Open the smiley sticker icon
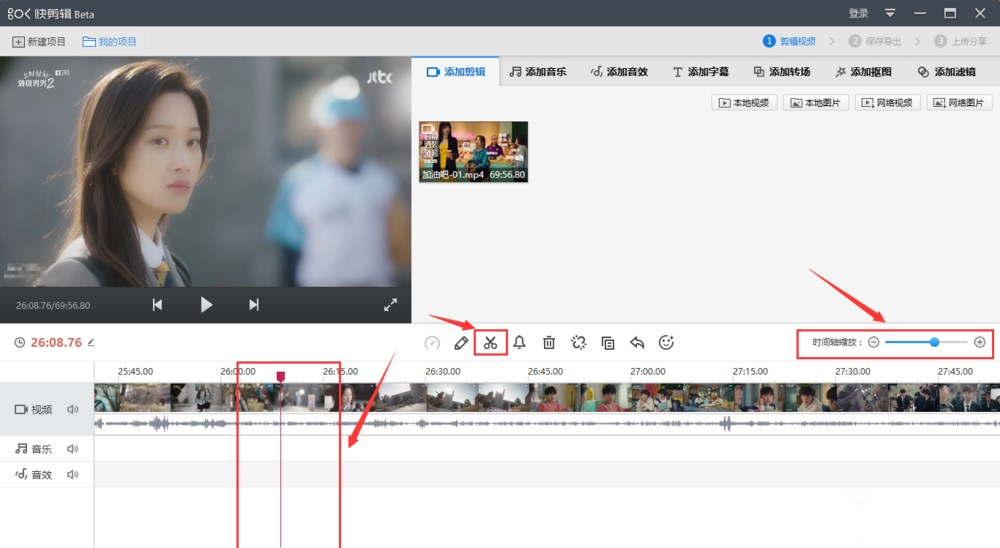 tap(666, 343)
